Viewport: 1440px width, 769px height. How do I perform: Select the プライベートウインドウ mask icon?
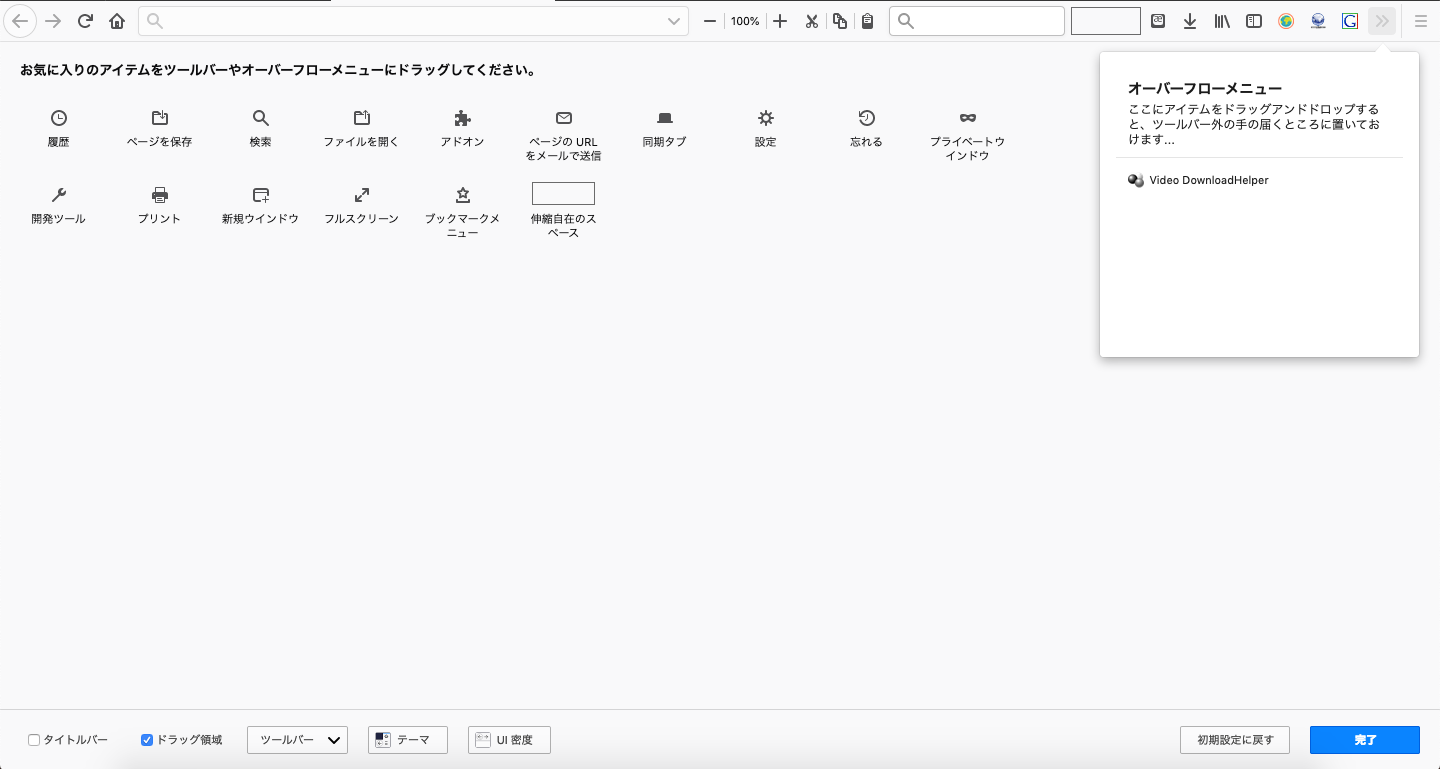[967, 118]
